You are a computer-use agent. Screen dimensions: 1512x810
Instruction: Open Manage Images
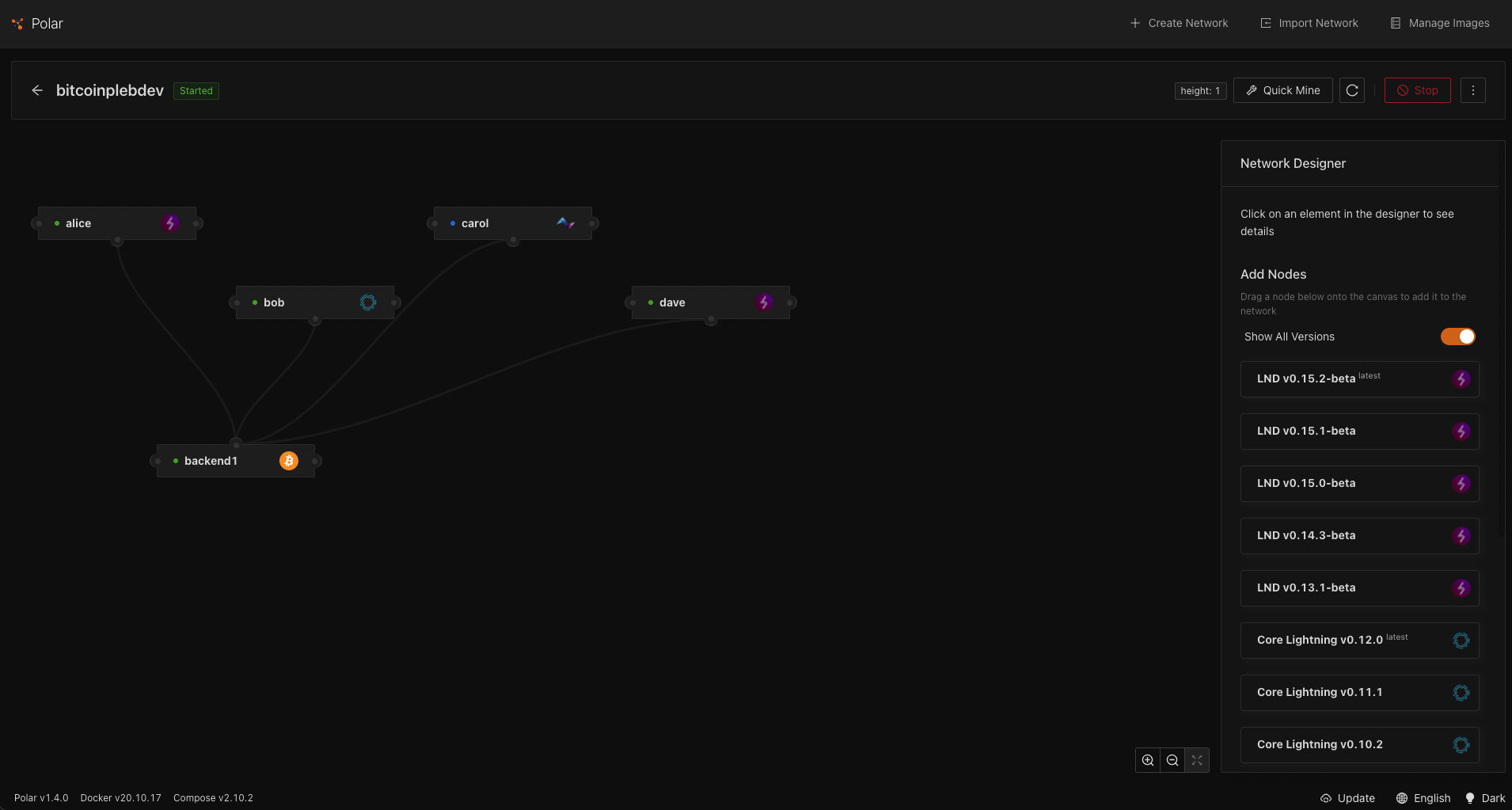[1440, 23]
